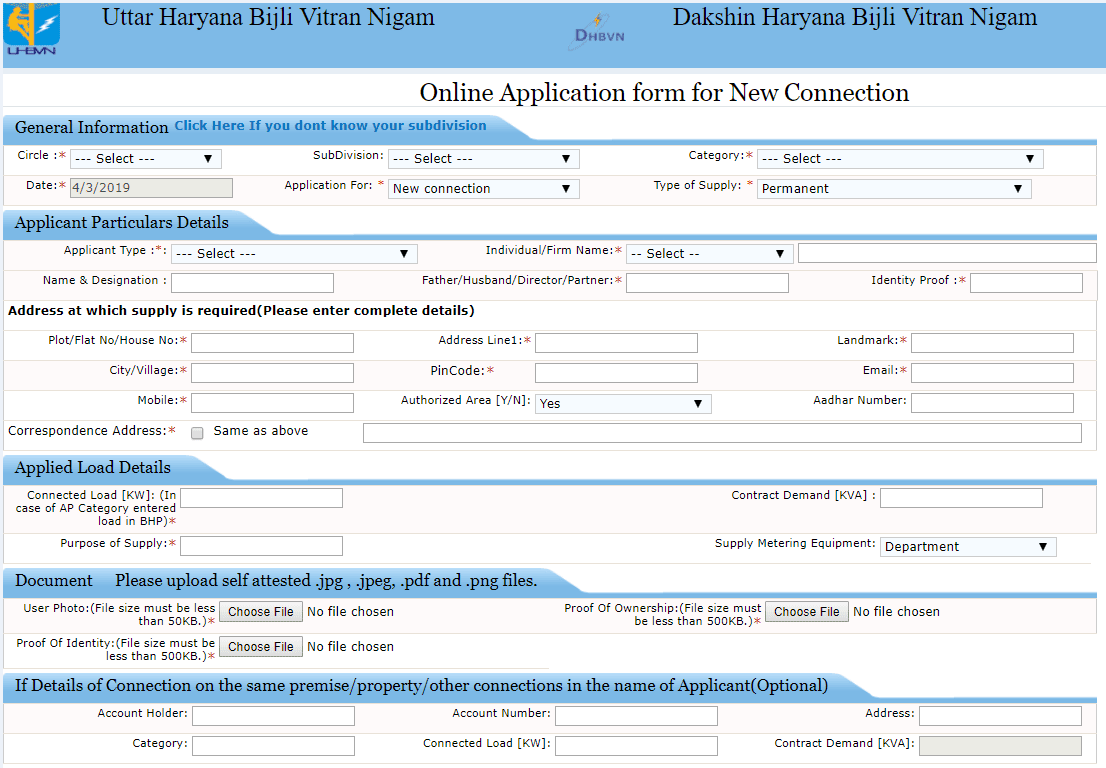Click the 'Dakshin Haryana Bijli Vitran Nigam' title
1106x768 pixels.
pos(854,18)
